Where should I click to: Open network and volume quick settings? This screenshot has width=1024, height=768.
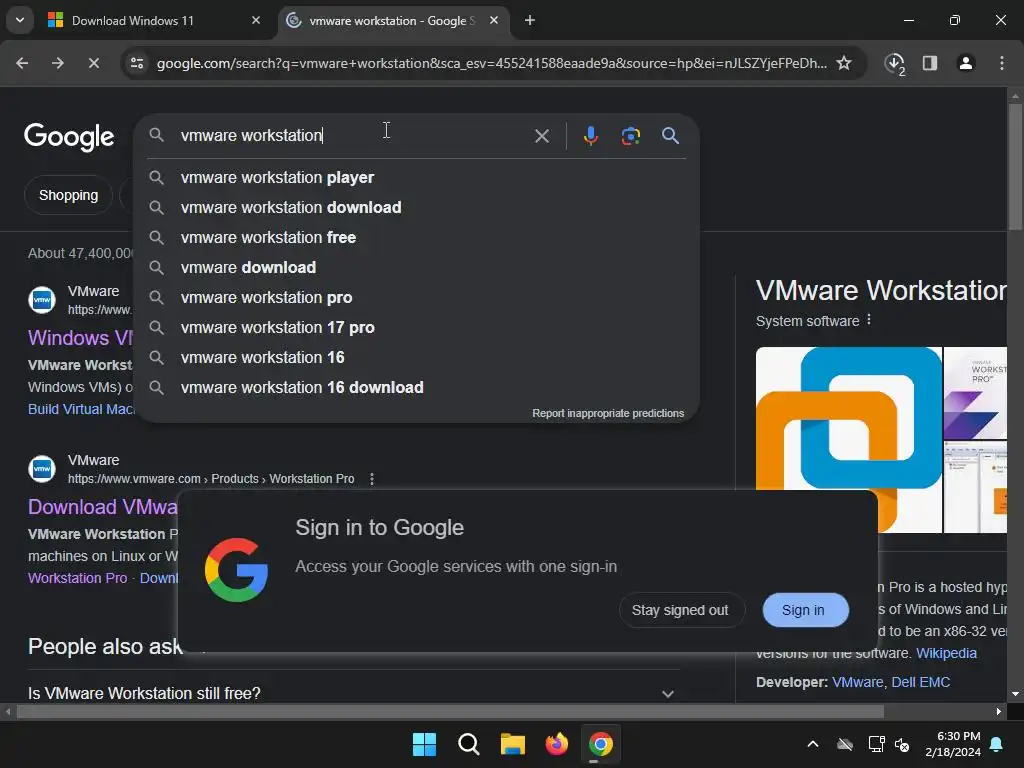889,744
